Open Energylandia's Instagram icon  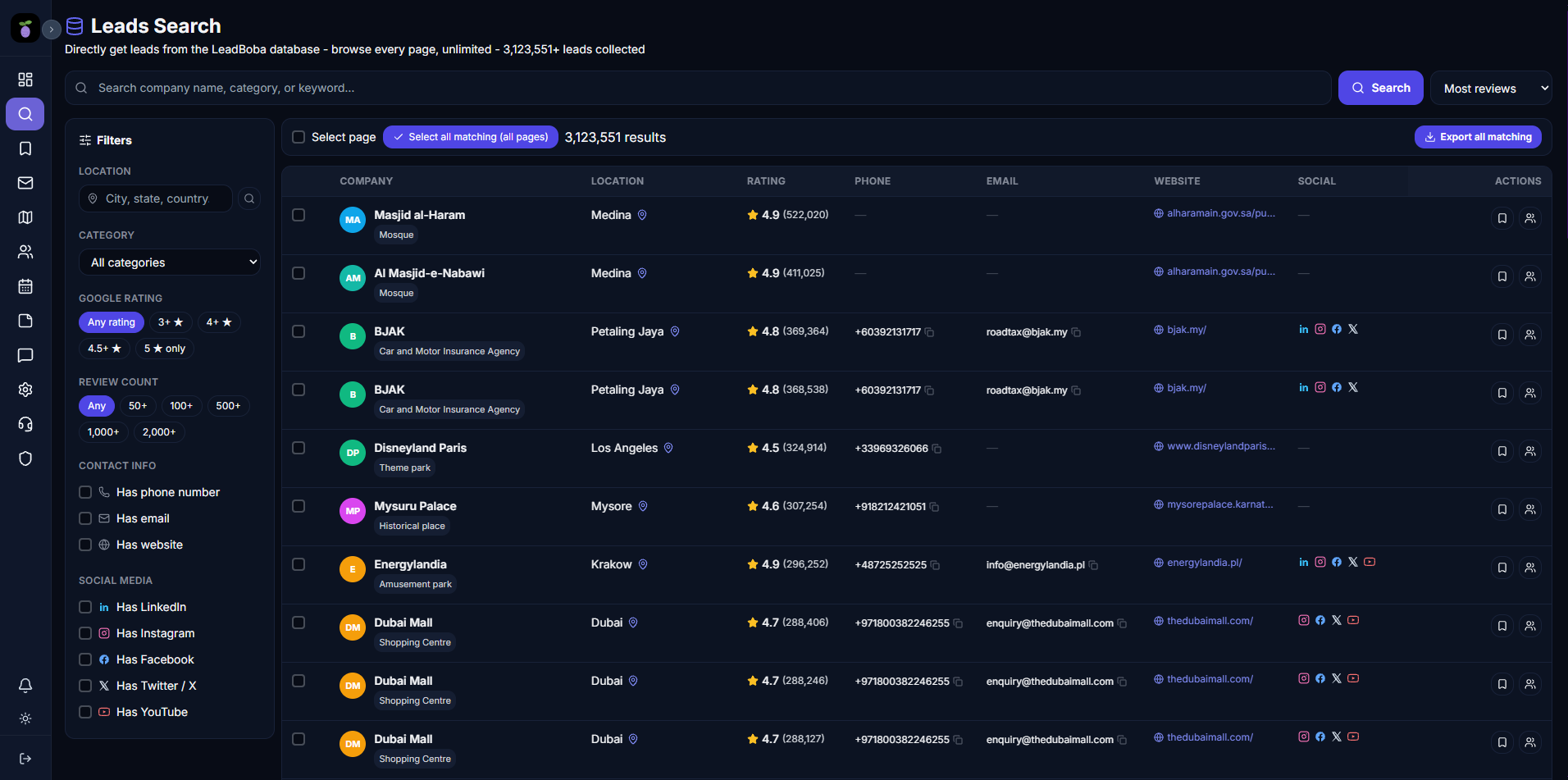[1320, 562]
